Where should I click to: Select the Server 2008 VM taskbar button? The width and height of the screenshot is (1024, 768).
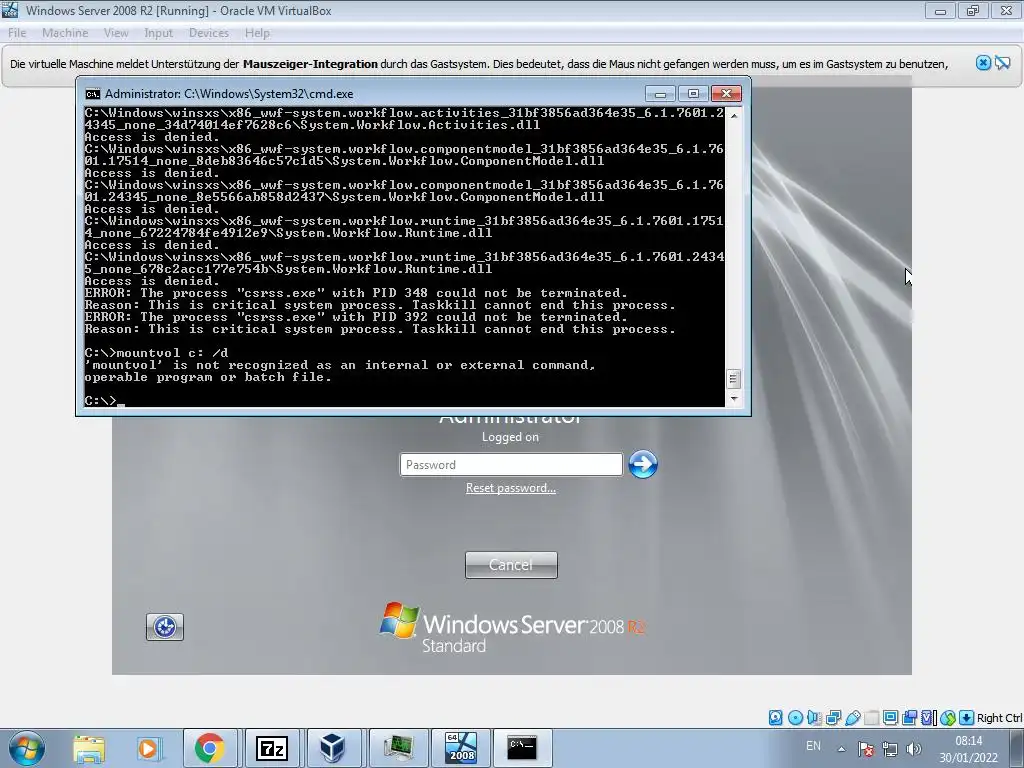(460, 748)
